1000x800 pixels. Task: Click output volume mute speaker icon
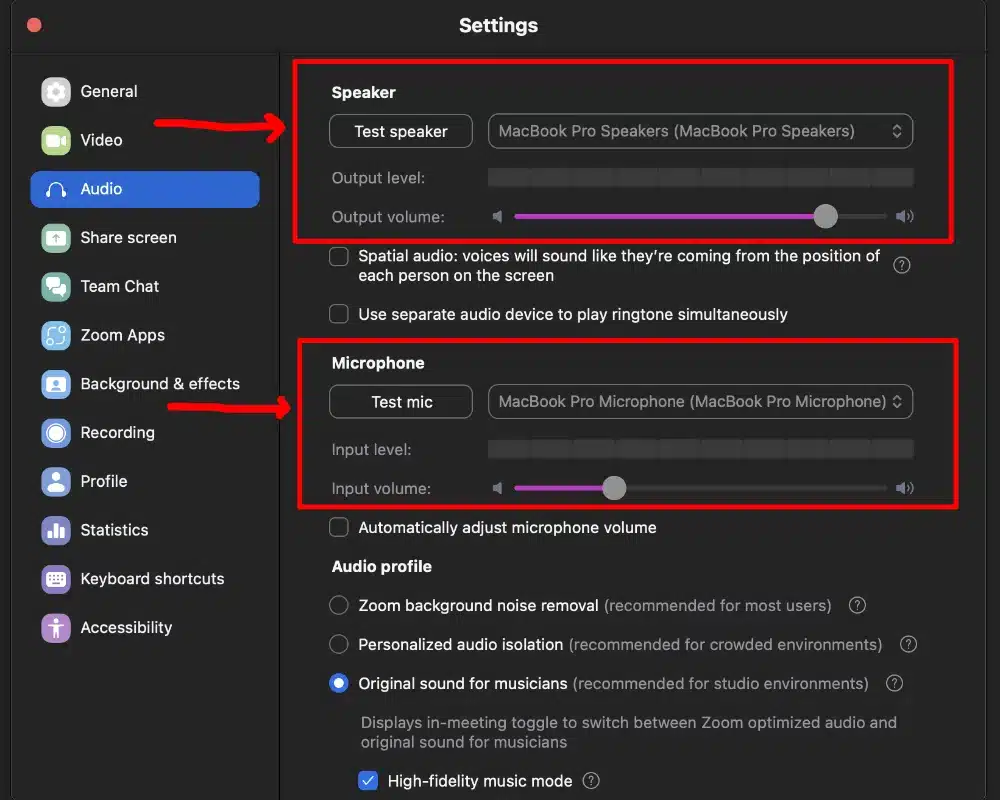coord(497,217)
